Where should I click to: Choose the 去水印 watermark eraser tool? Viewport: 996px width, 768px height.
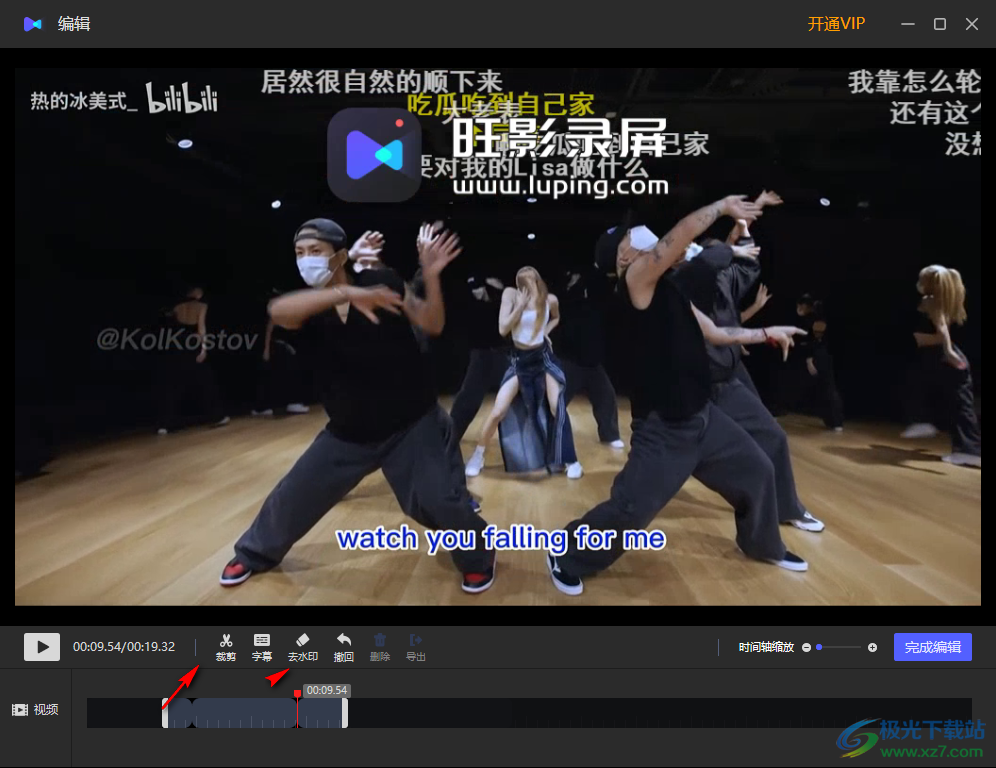(x=302, y=647)
